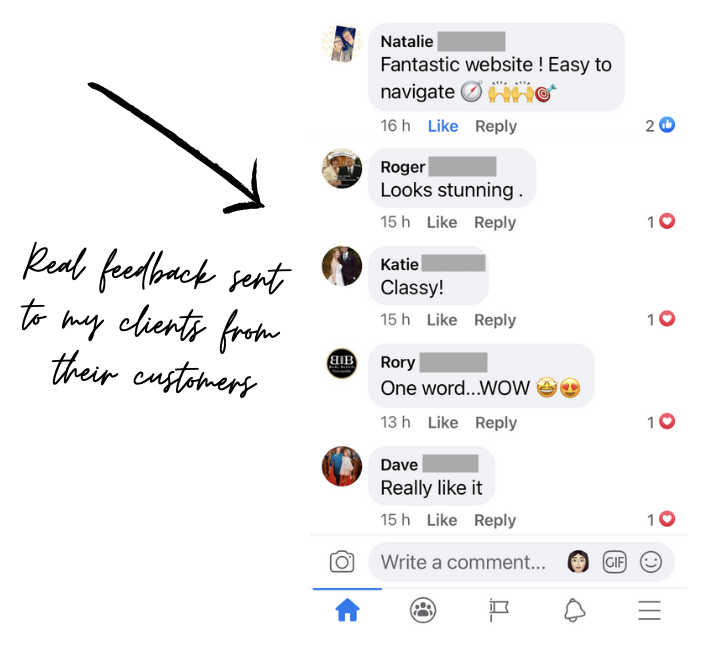Like Roger's 'Looks stunning' comment
The width and height of the screenshot is (720, 652).
point(442,222)
